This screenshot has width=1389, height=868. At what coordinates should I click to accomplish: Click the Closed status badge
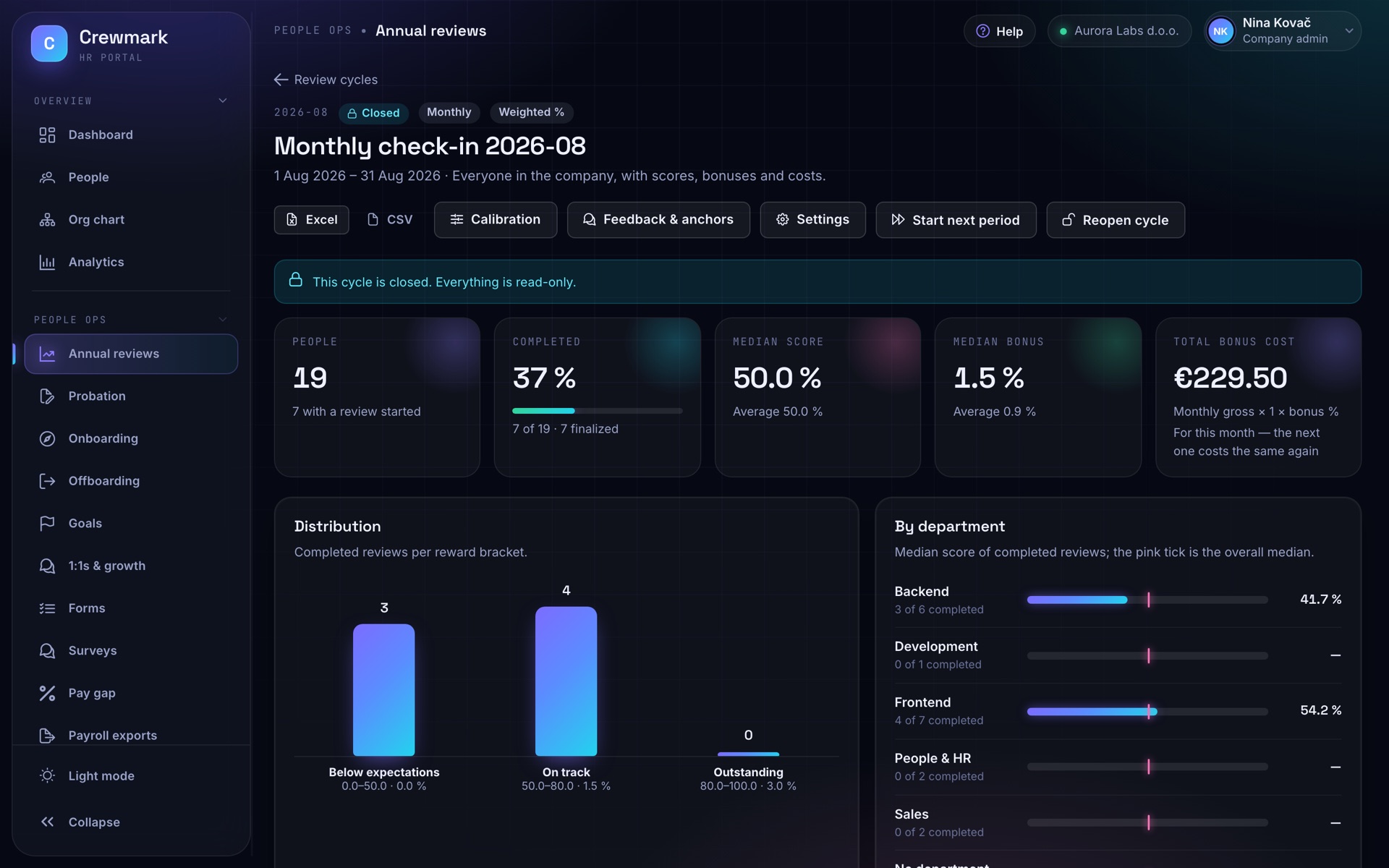click(x=373, y=113)
